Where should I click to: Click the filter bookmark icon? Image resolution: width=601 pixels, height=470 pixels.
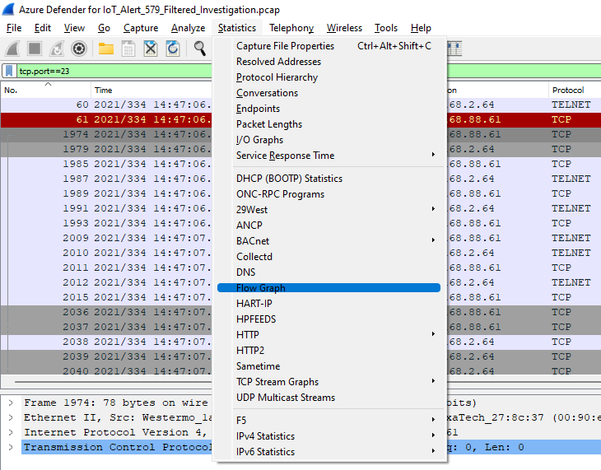coord(9,71)
